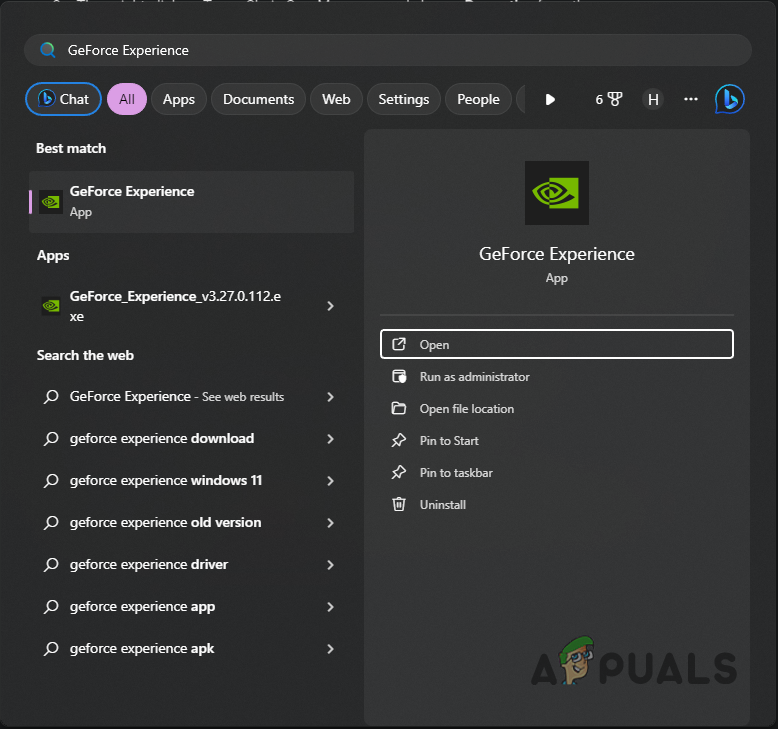Open the rewards points trophy icon
The width and height of the screenshot is (778, 729).
click(615, 99)
